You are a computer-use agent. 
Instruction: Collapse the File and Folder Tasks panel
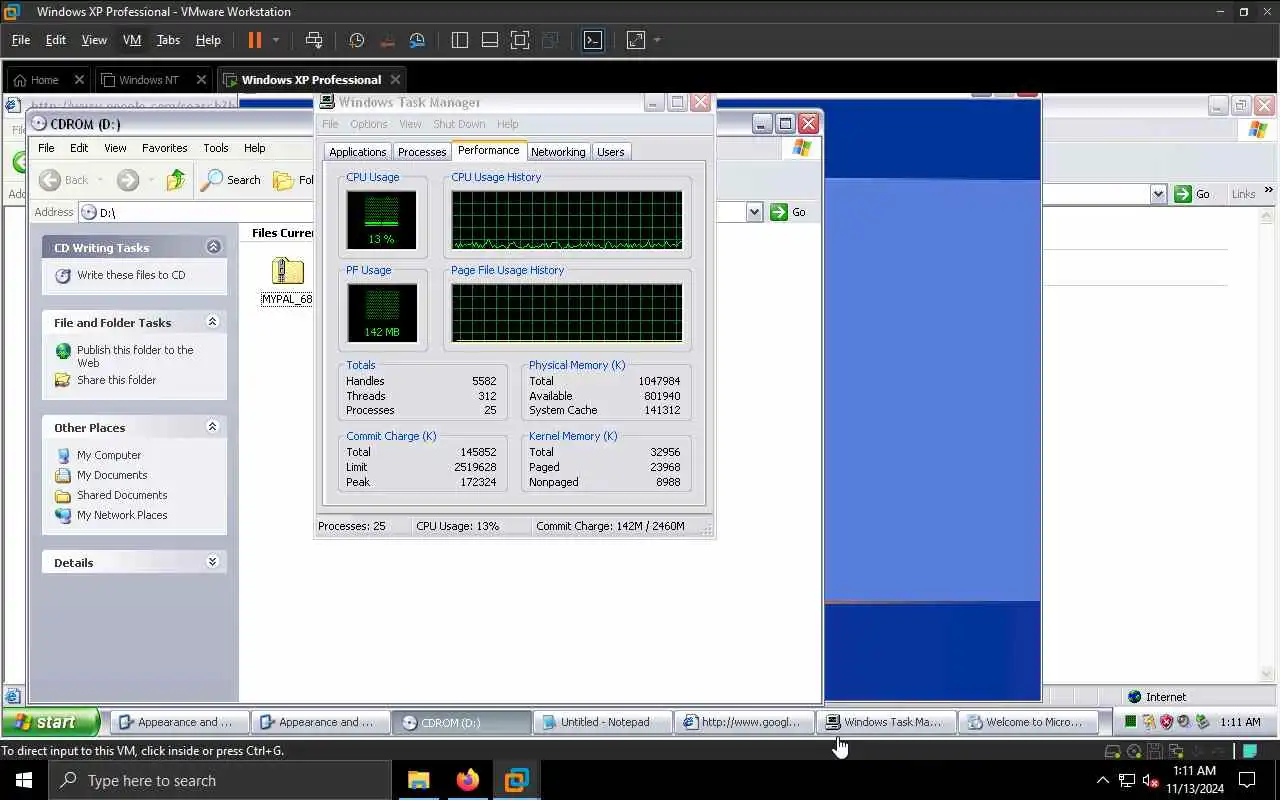[x=213, y=322]
